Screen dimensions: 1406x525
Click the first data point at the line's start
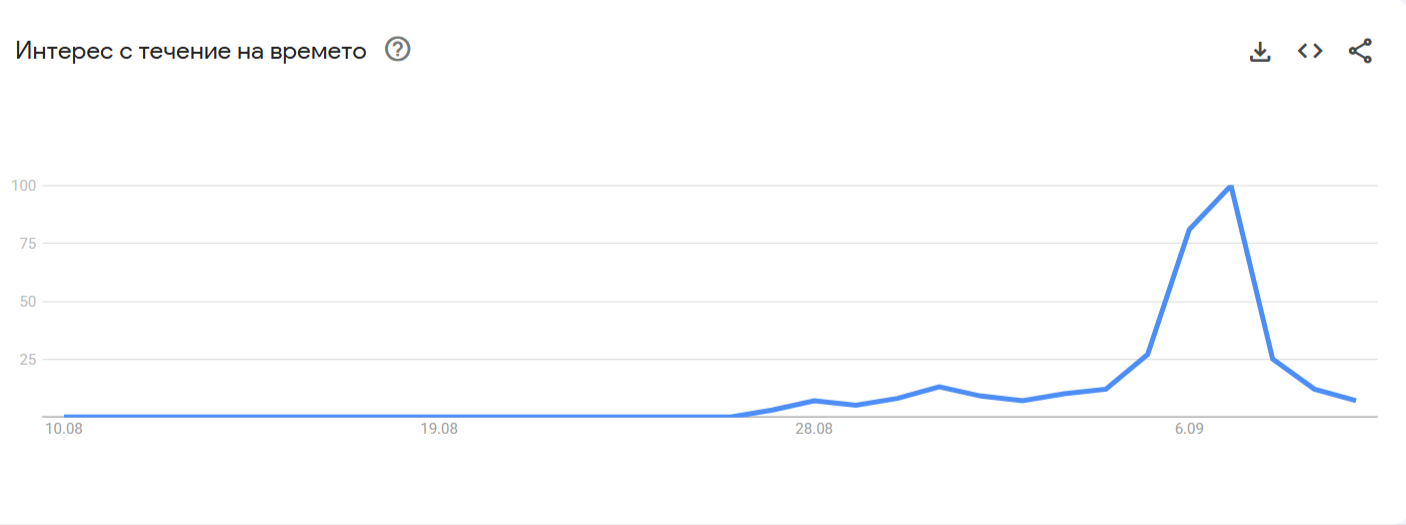coord(65,416)
